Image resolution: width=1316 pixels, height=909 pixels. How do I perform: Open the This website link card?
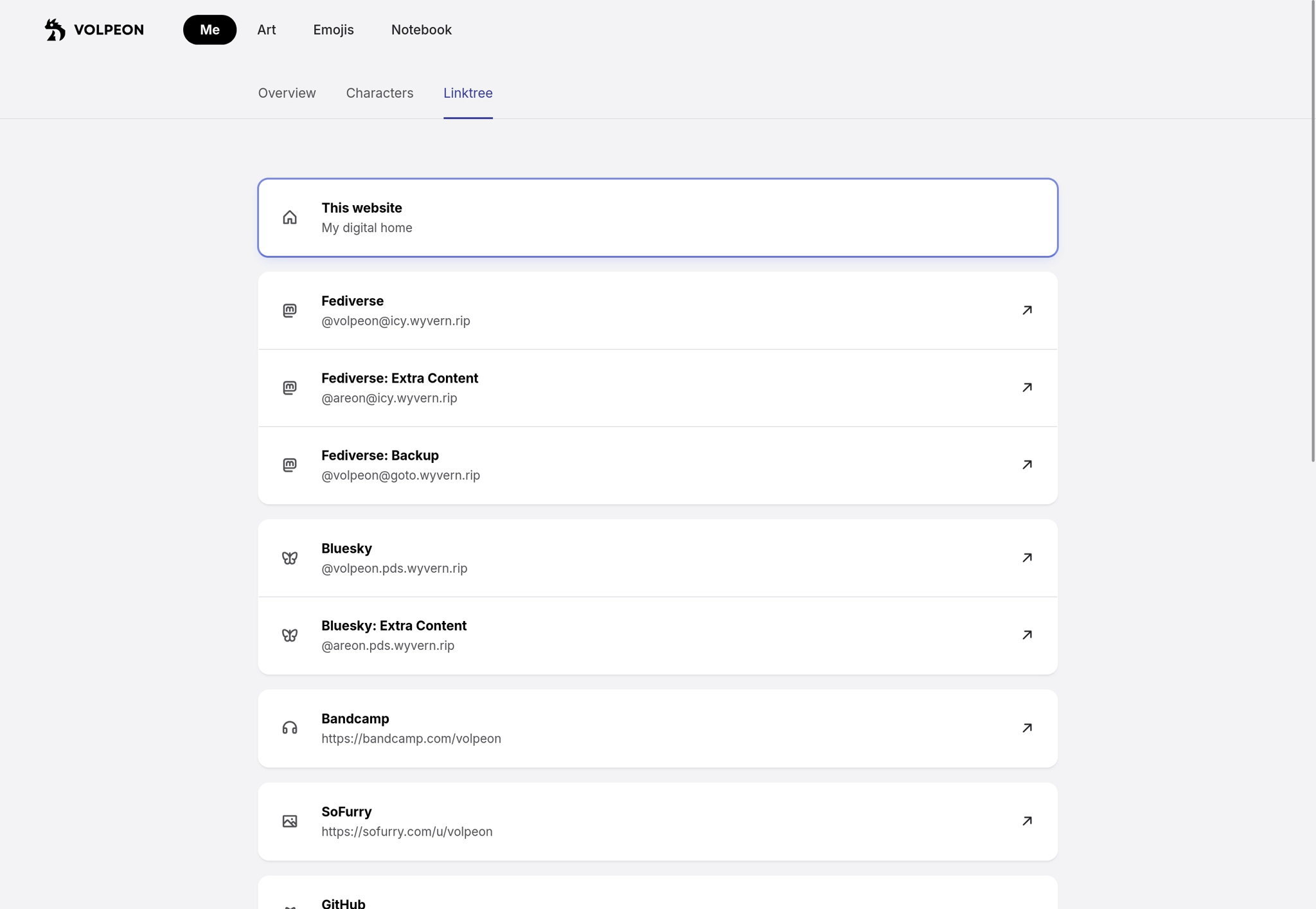pos(657,217)
